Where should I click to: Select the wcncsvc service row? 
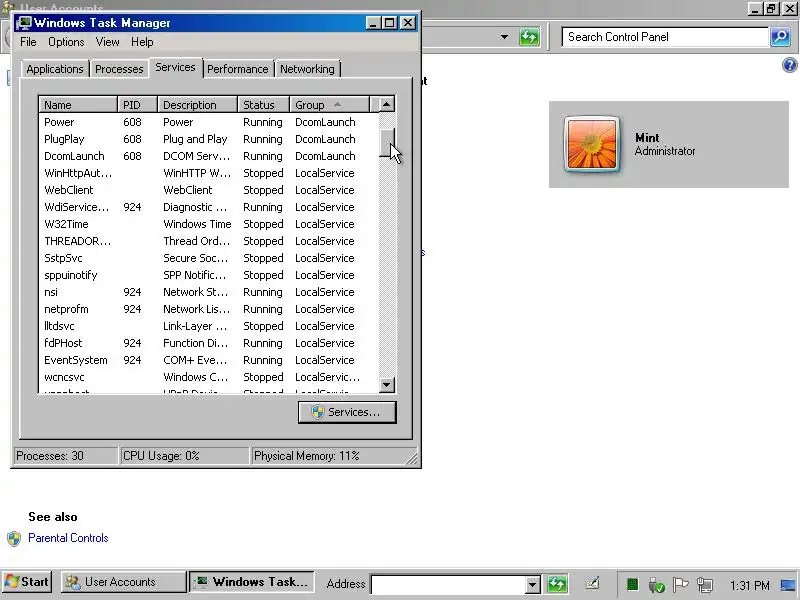(209, 377)
